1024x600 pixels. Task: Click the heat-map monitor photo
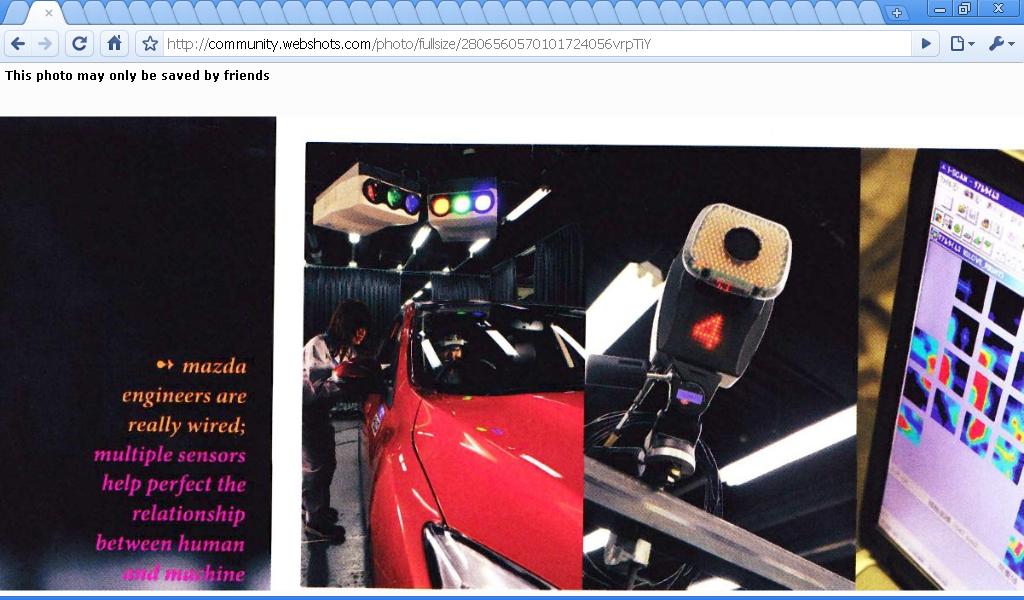(x=941, y=370)
